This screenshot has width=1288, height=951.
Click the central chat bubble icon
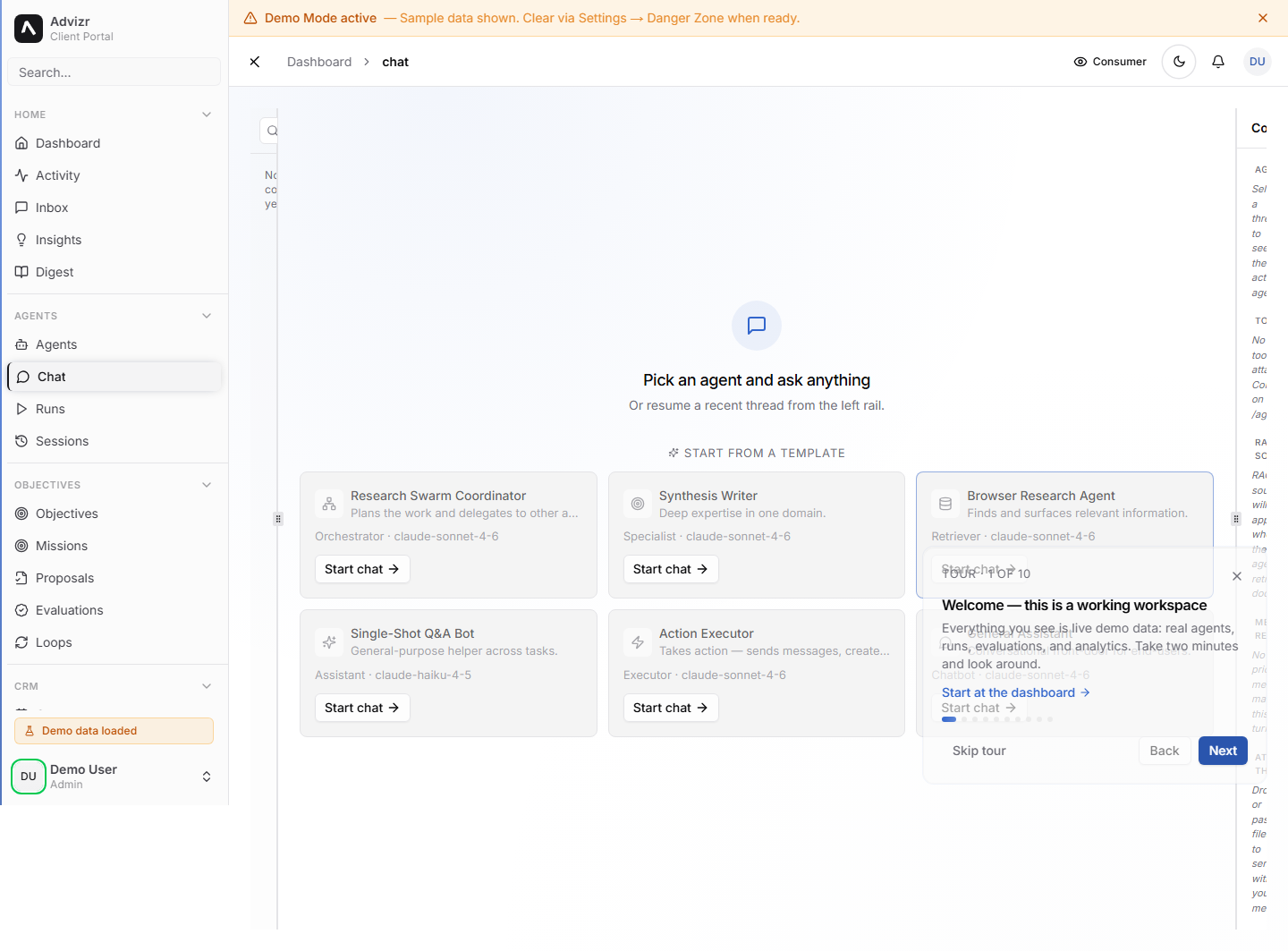pos(757,326)
